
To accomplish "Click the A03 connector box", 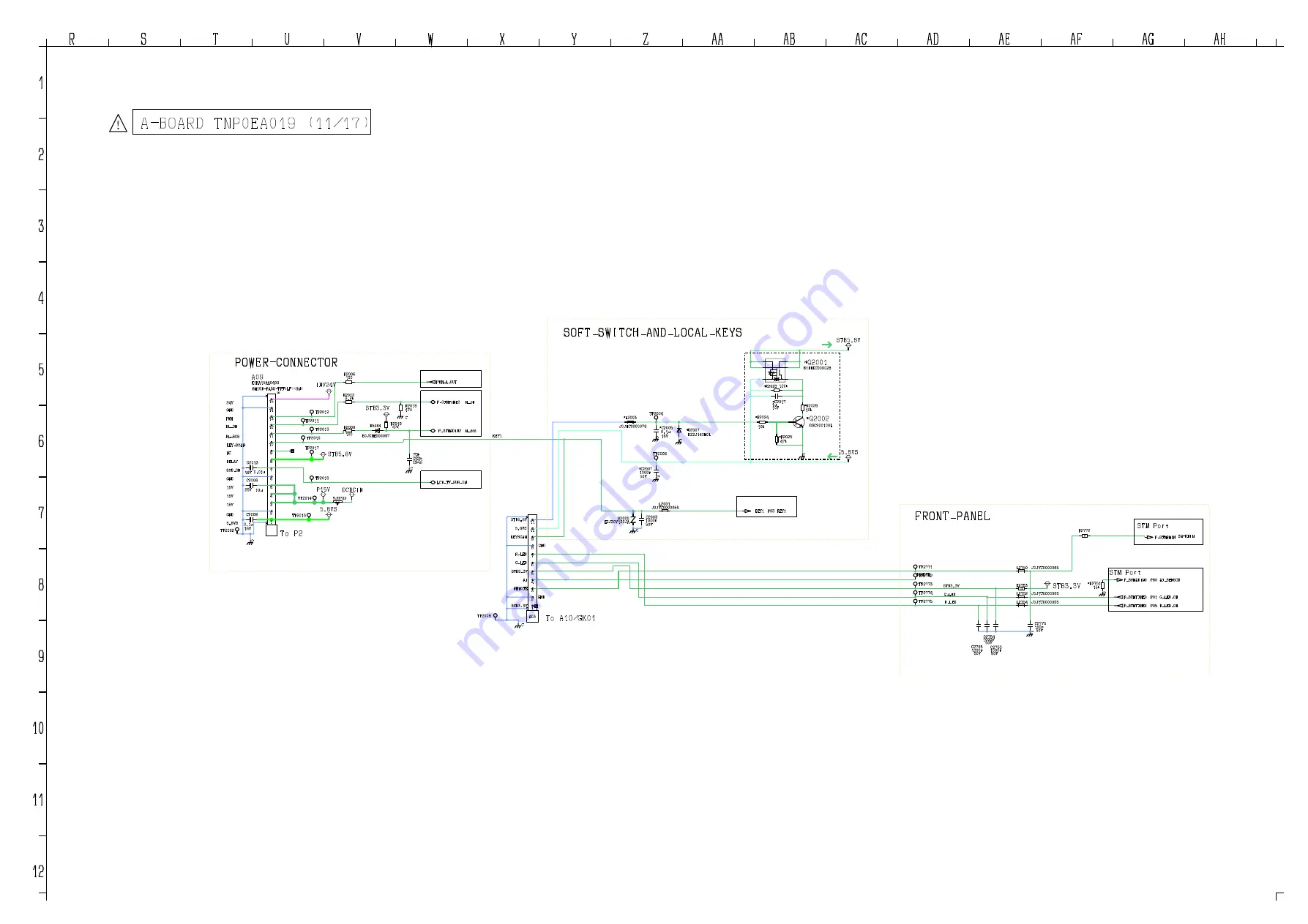I will coord(532,617).
